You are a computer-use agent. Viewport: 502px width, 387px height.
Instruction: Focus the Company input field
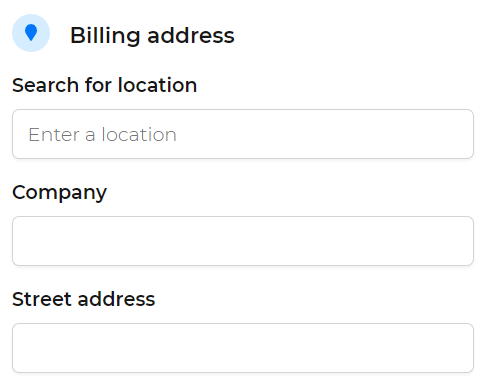tap(243, 241)
